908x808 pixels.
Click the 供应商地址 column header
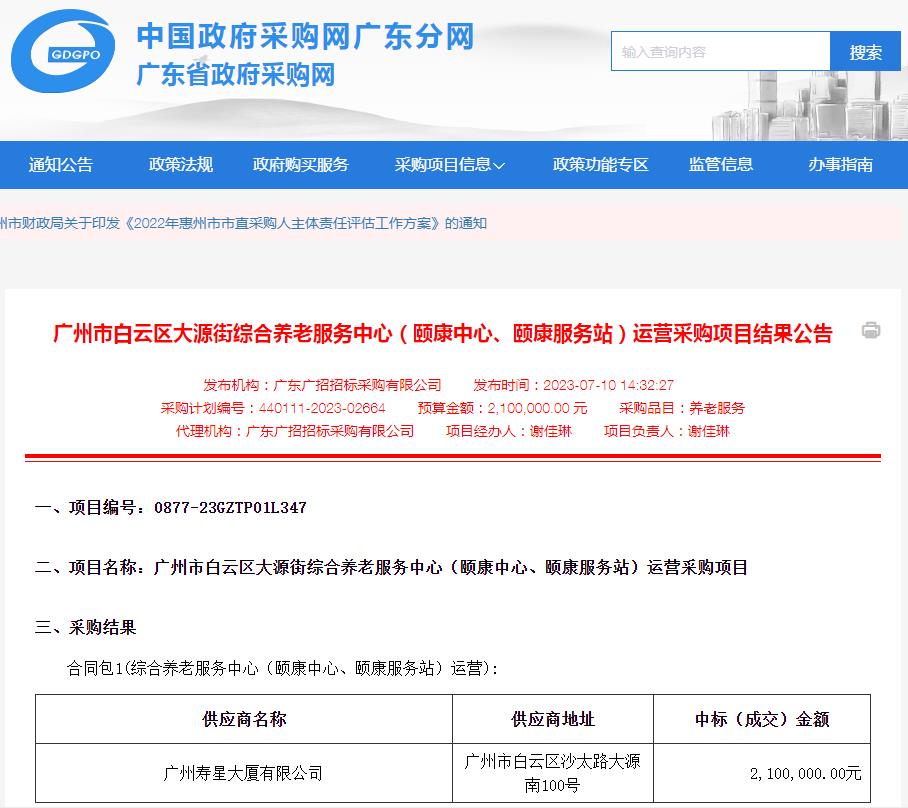click(552, 719)
